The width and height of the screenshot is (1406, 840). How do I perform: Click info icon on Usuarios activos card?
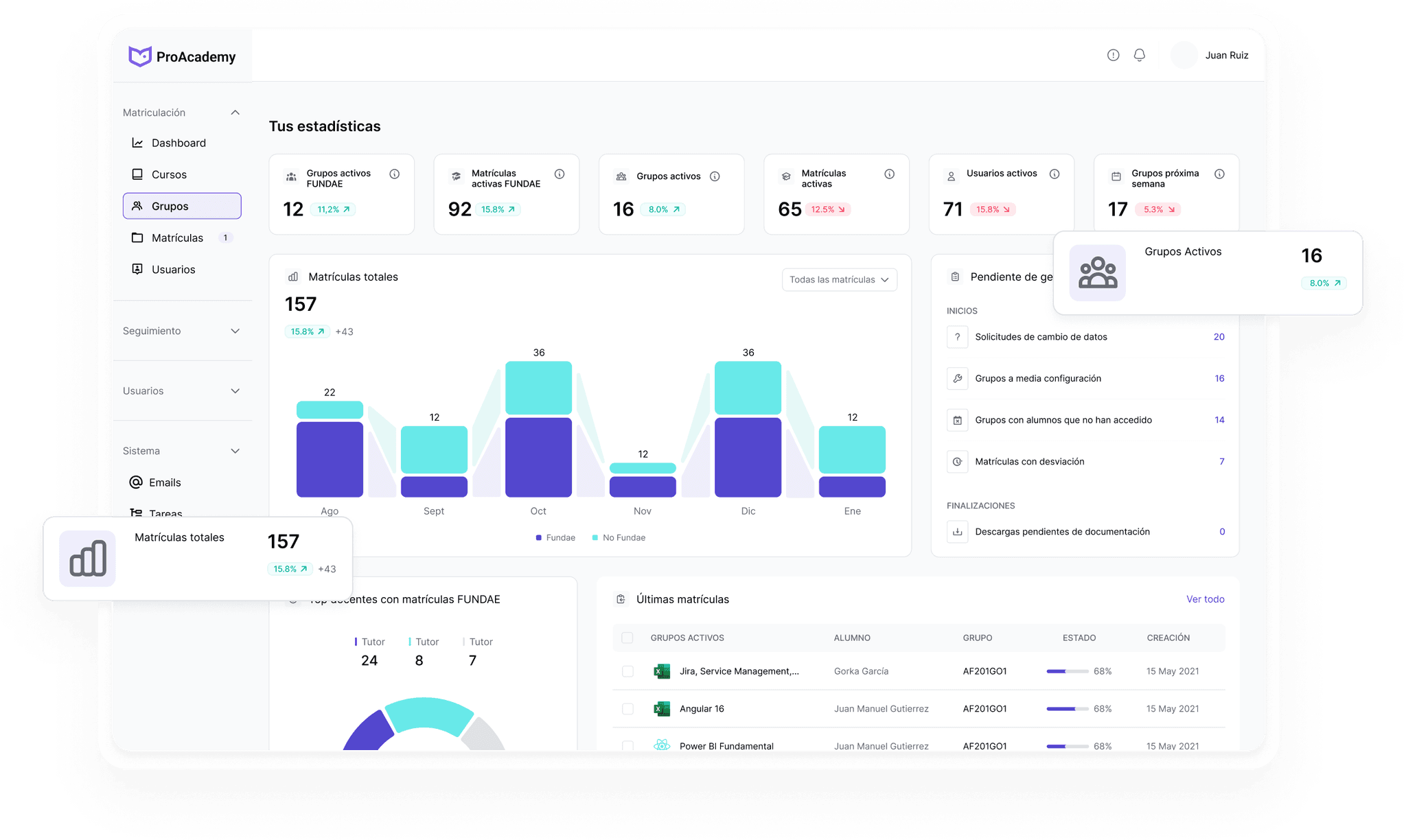(1054, 174)
